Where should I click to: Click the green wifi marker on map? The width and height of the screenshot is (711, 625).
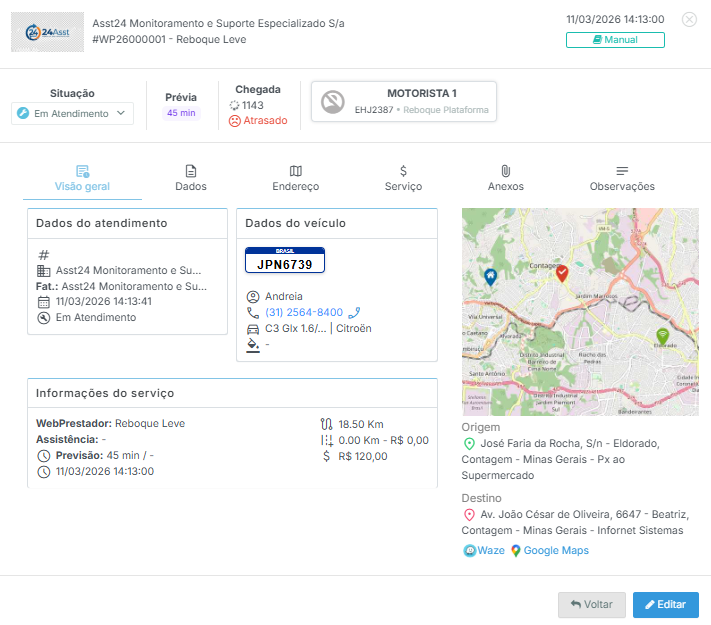661,335
